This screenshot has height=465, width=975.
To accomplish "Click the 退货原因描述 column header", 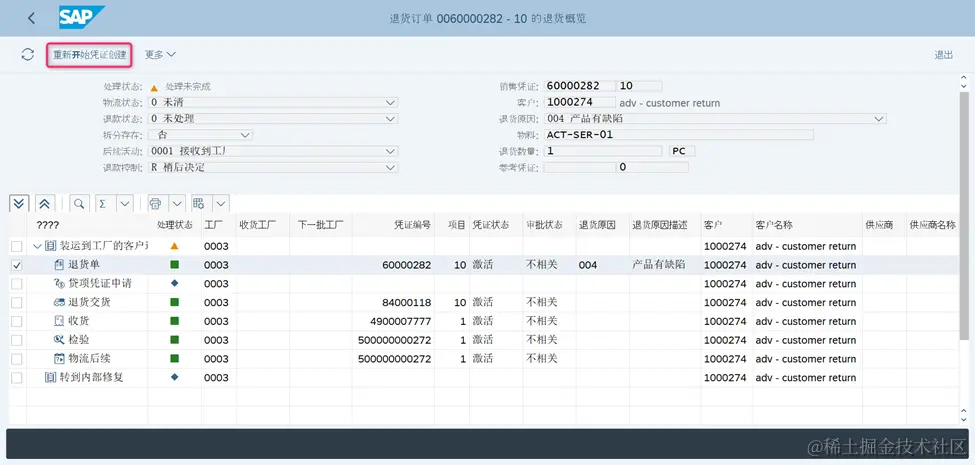I will [660, 225].
